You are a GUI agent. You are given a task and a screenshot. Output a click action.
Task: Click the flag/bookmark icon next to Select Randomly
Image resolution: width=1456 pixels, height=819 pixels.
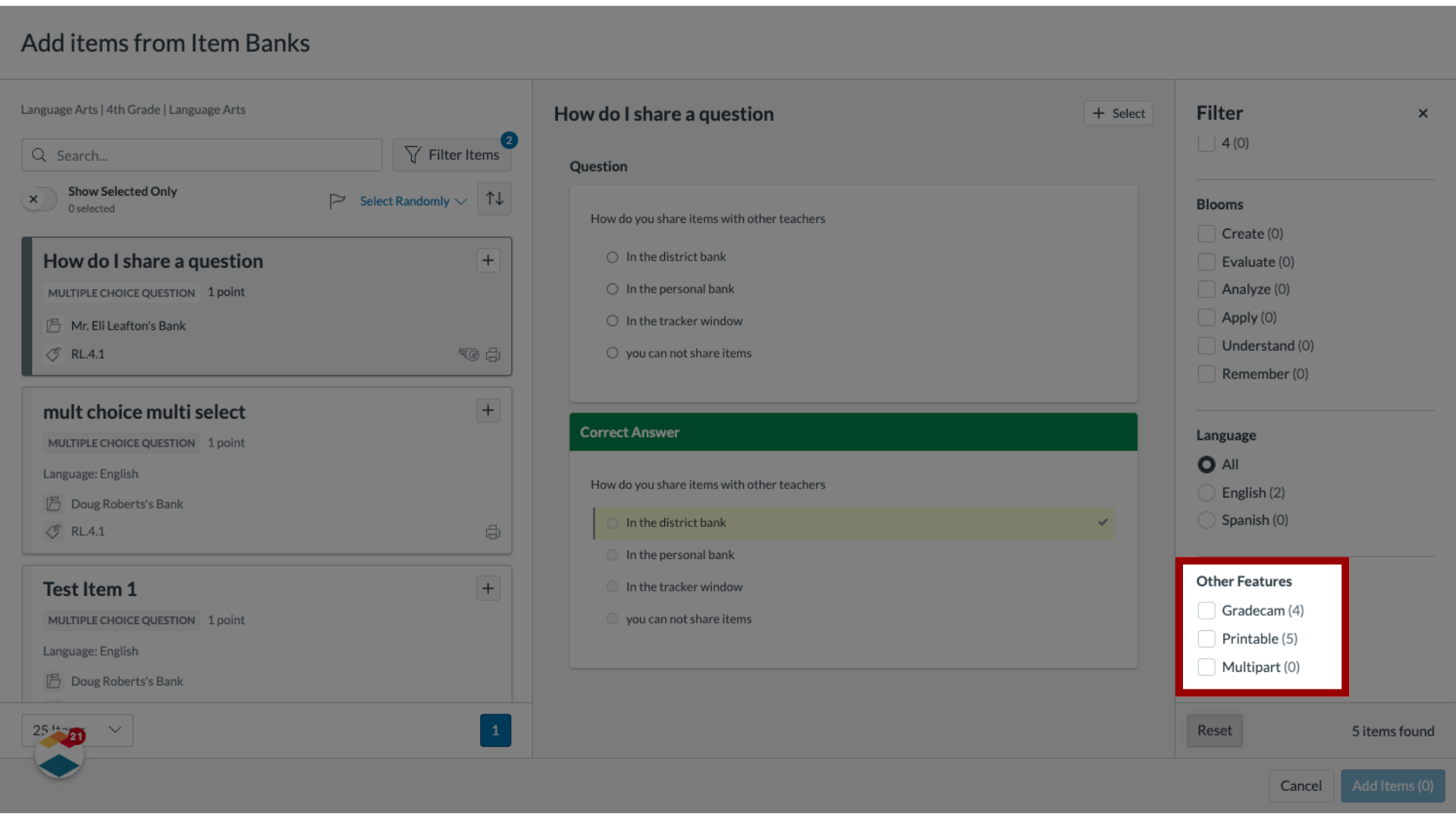click(337, 200)
